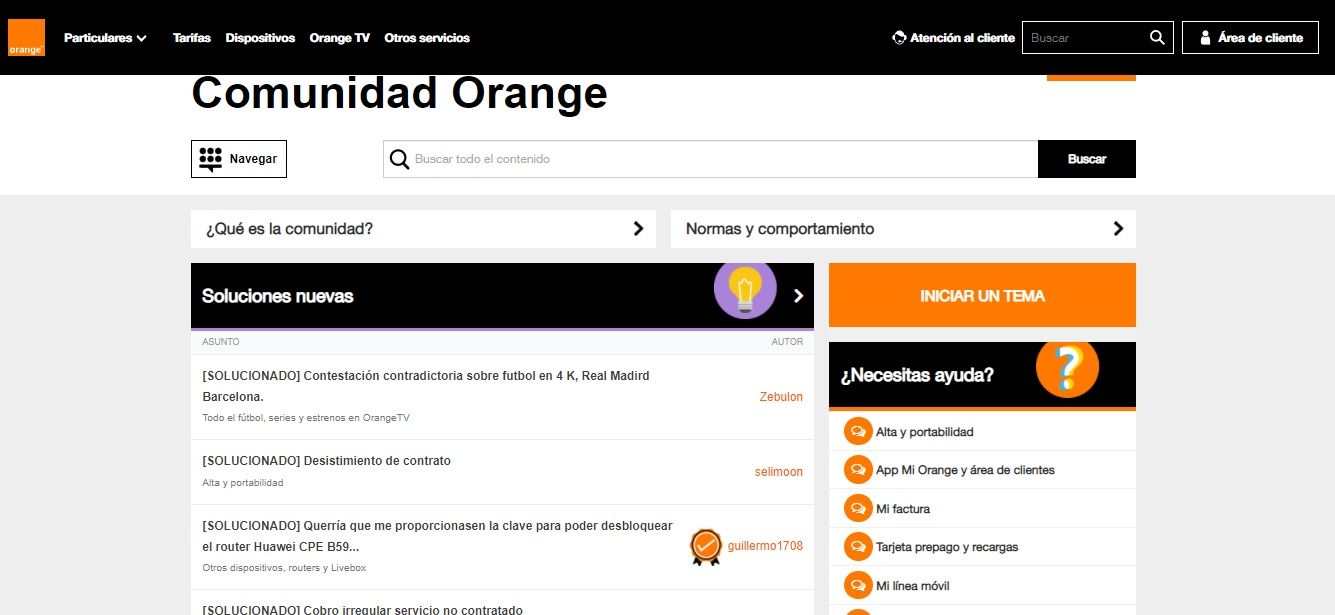Screen dimensions: 1335x615
Task: Click the chat bubble icon beside Mi factura
Action: [858, 508]
